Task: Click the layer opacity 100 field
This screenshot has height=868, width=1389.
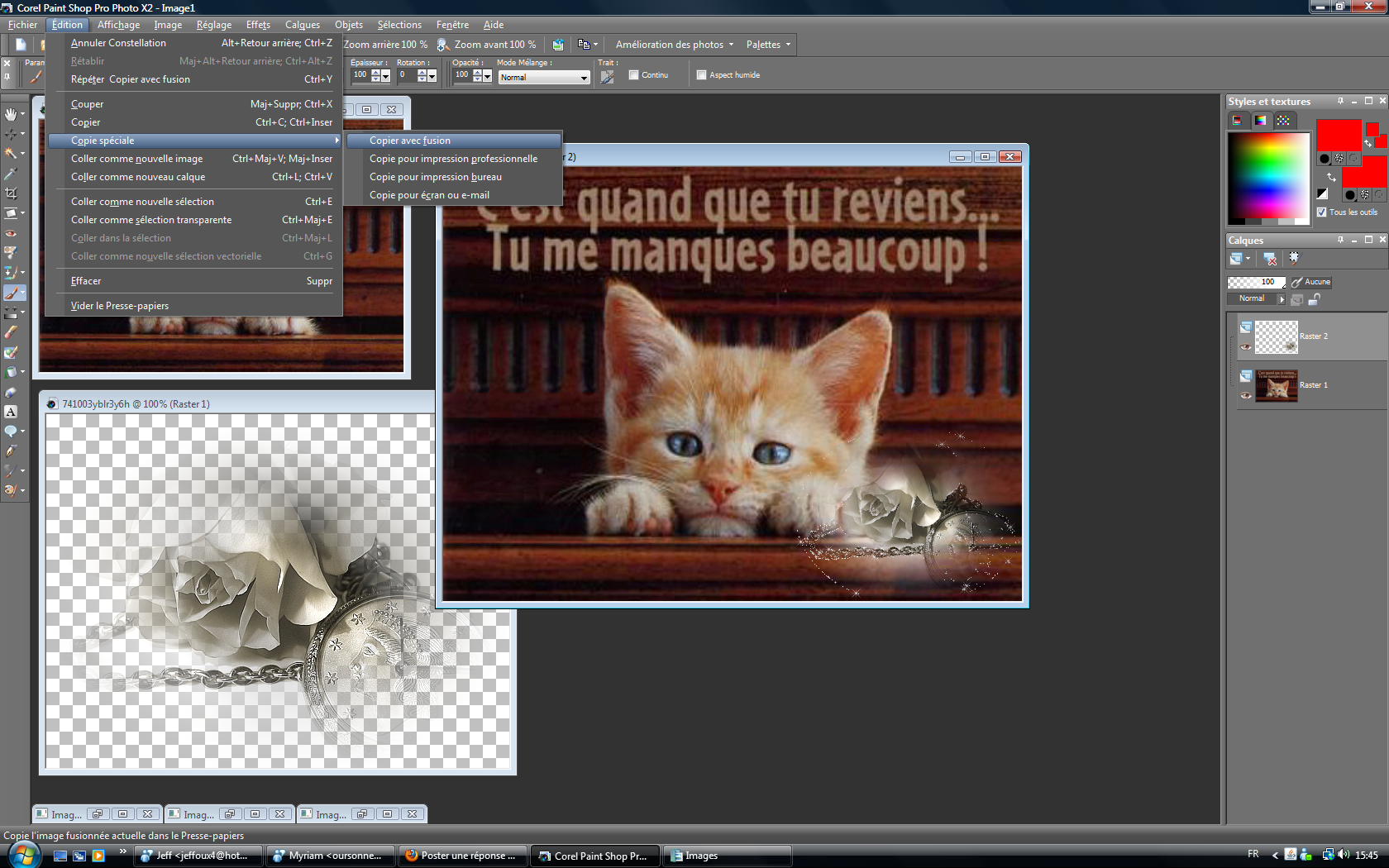Action: 1257,282
